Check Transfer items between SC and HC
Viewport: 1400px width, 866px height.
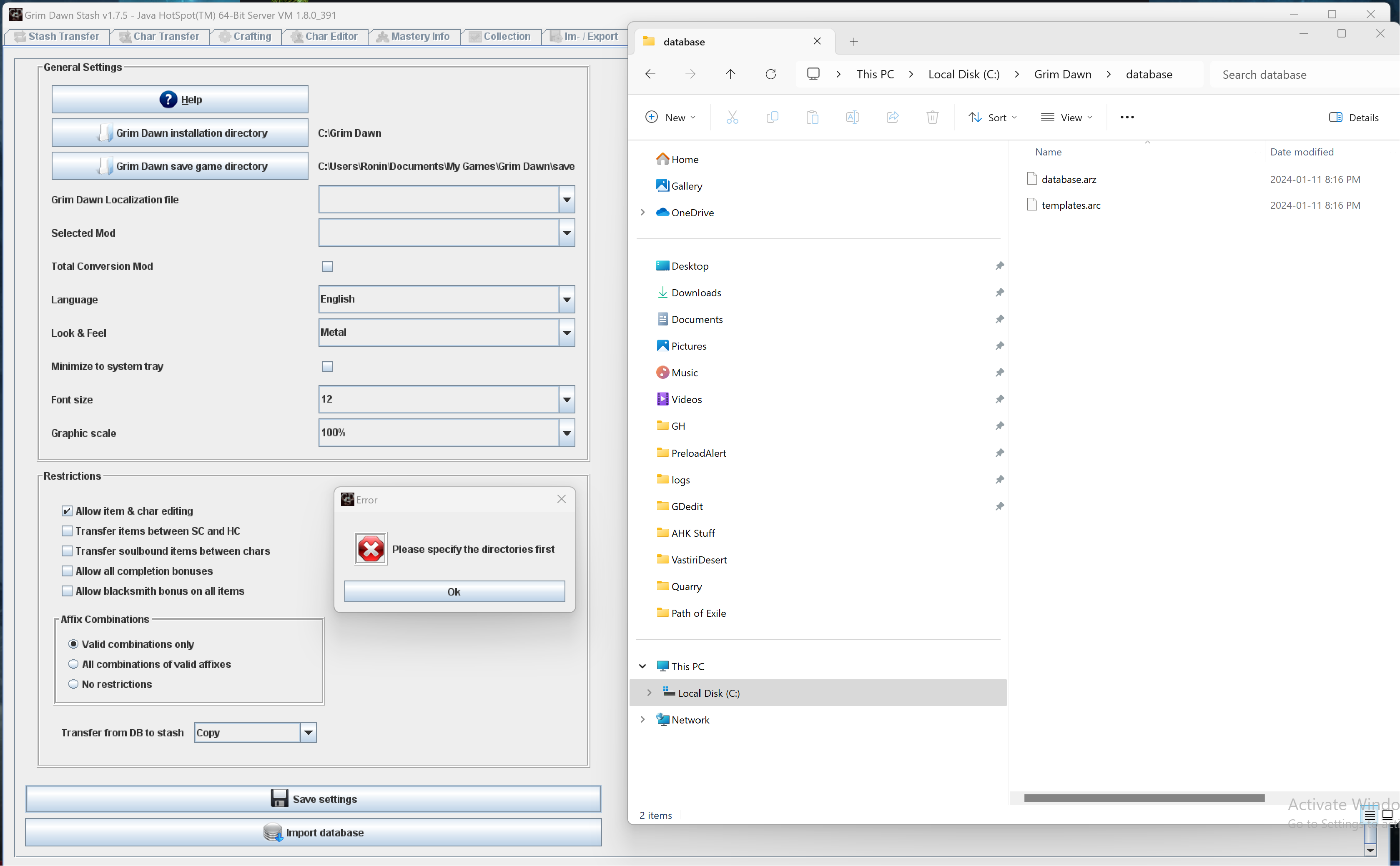(x=67, y=531)
